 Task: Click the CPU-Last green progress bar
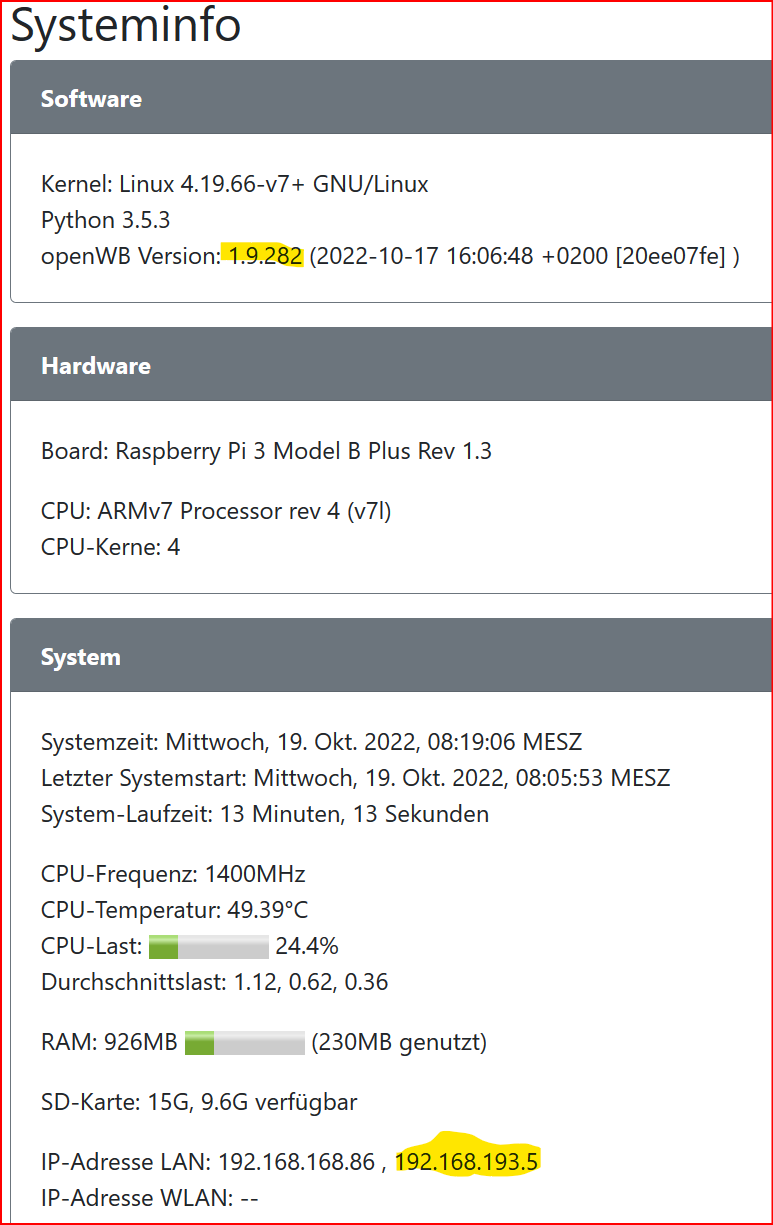[208, 946]
